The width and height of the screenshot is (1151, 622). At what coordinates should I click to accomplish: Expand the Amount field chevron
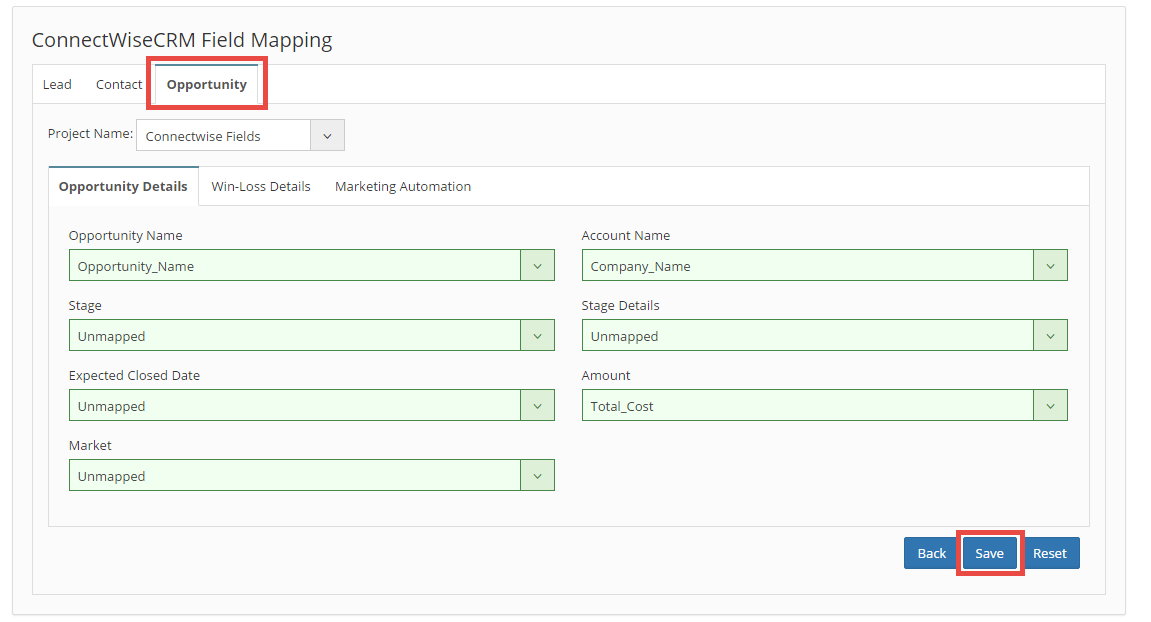coord(1050,406)
